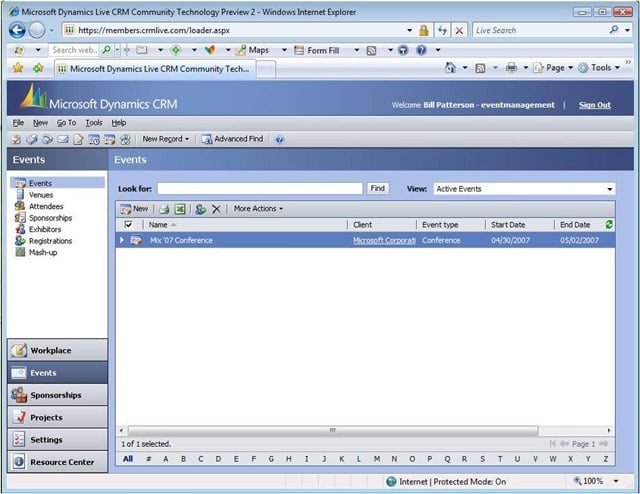Sort by Event type column header
The width and height of the screenshot is (640, 494).
pyautogui.click(x=451, y=225)
